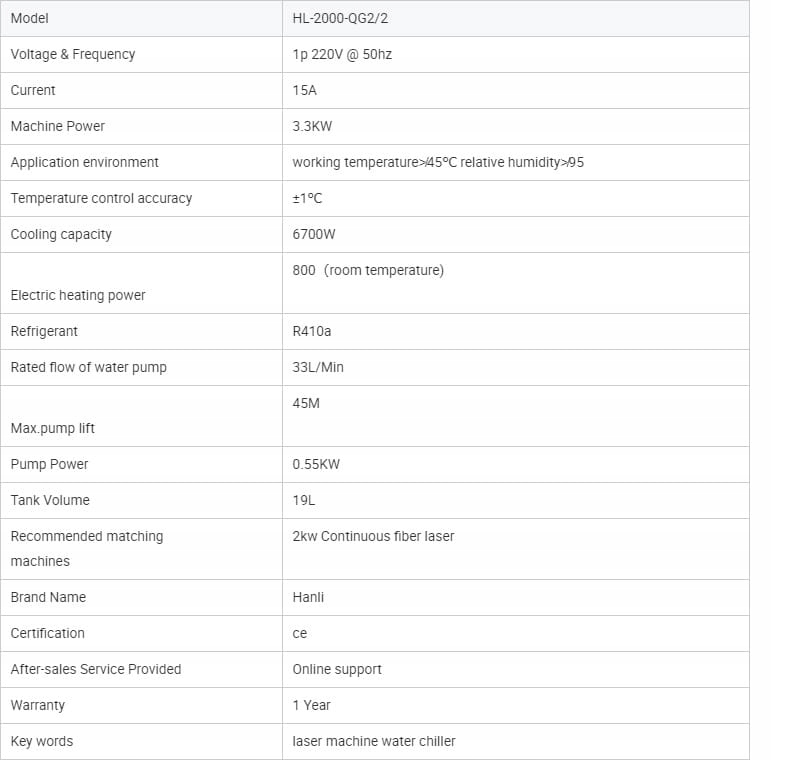Image resolution: width=791 pixels, height=760 pixels.
Task: Select the laser machine water chiller keywords
Action: pos(374,741)
